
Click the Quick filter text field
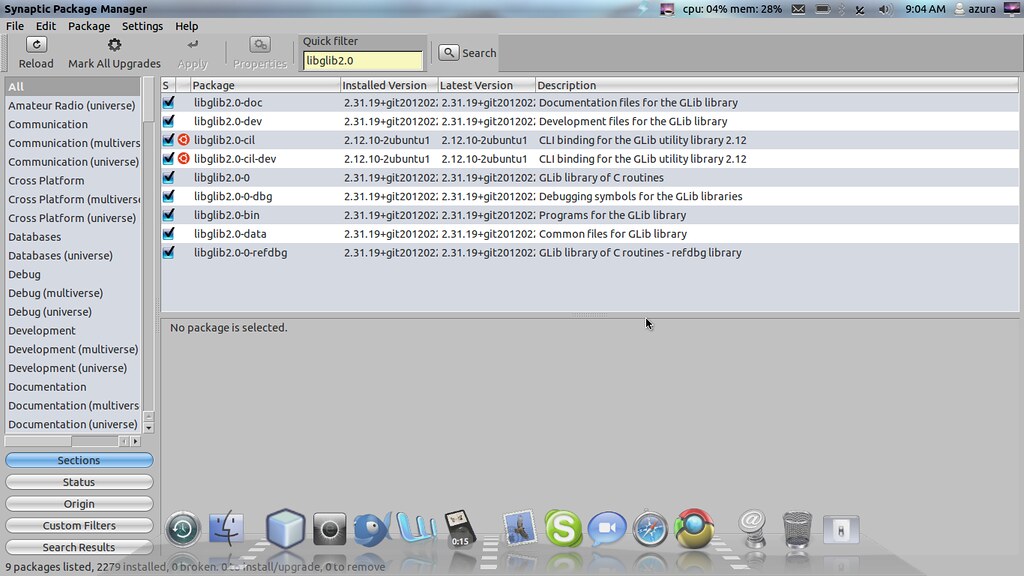point(362,61)
